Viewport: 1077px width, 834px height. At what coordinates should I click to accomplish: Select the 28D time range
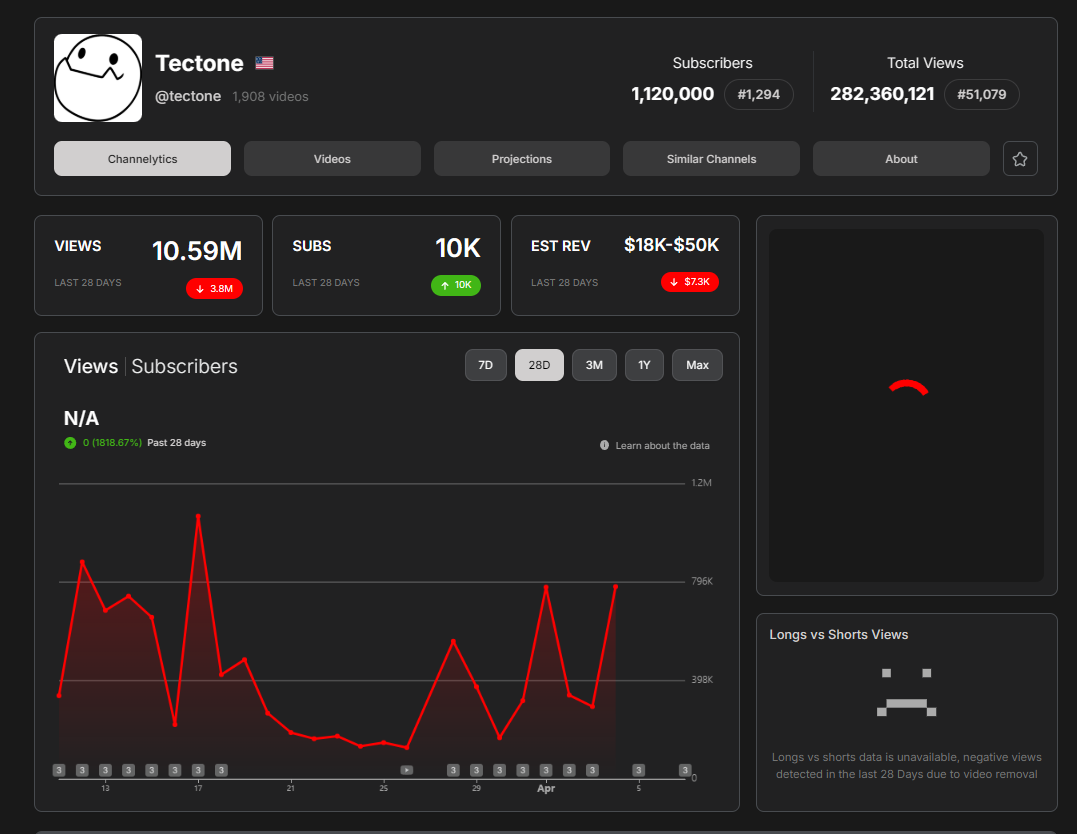click(x=539, y=365)
